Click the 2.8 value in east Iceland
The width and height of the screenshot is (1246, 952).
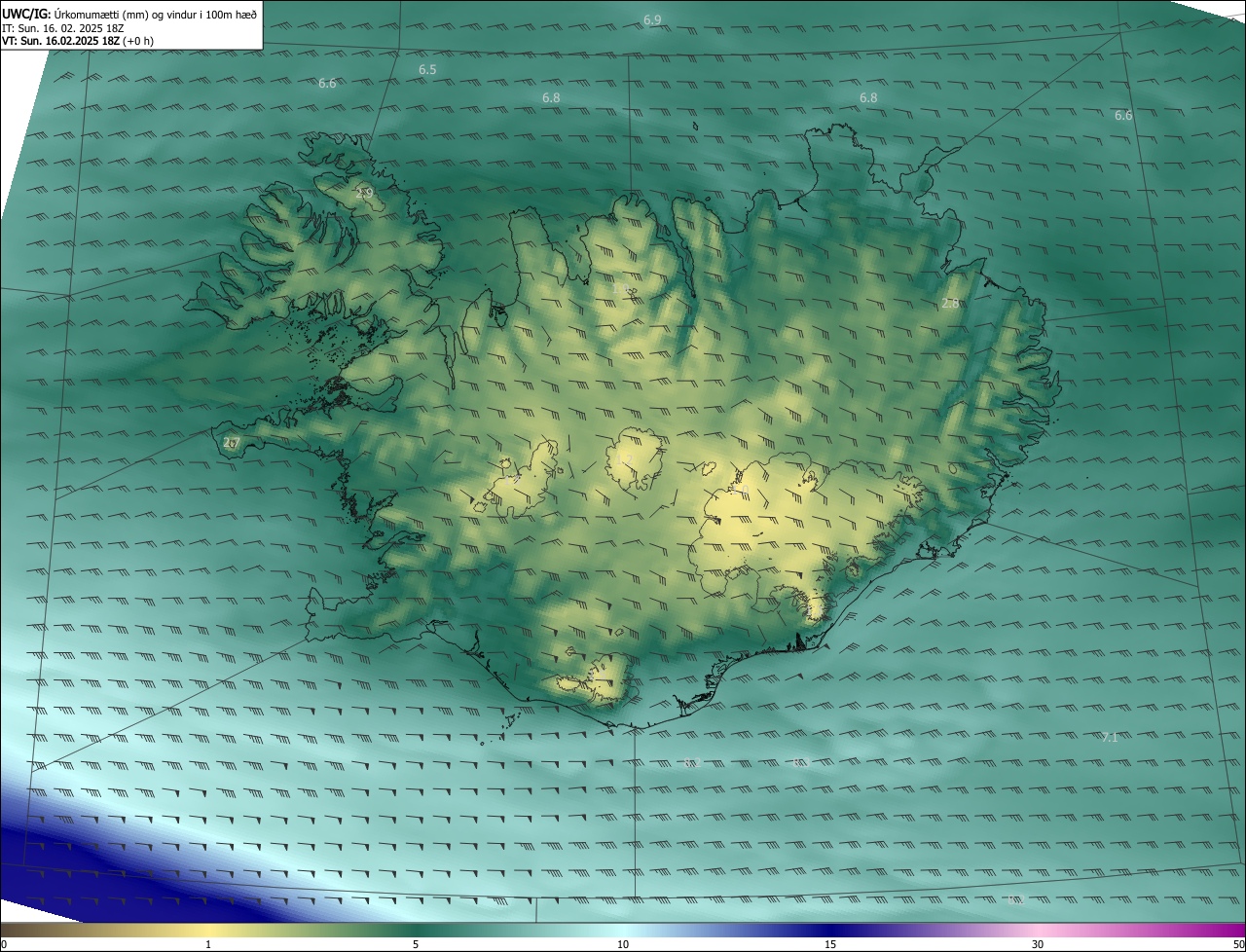click(x=950, y=304)
